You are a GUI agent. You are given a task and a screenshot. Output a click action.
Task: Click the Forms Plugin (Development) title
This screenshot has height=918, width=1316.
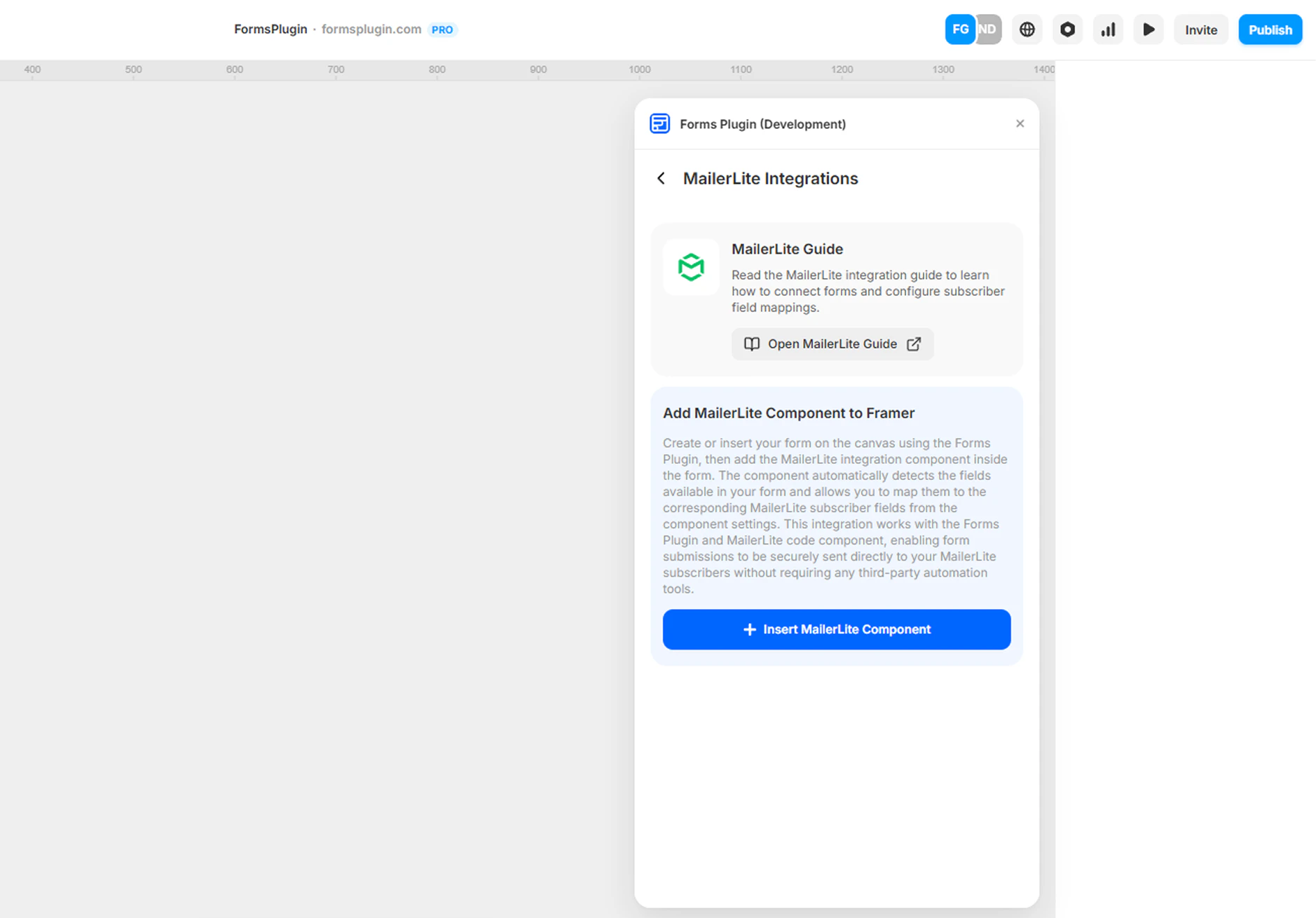pos(762,124)
